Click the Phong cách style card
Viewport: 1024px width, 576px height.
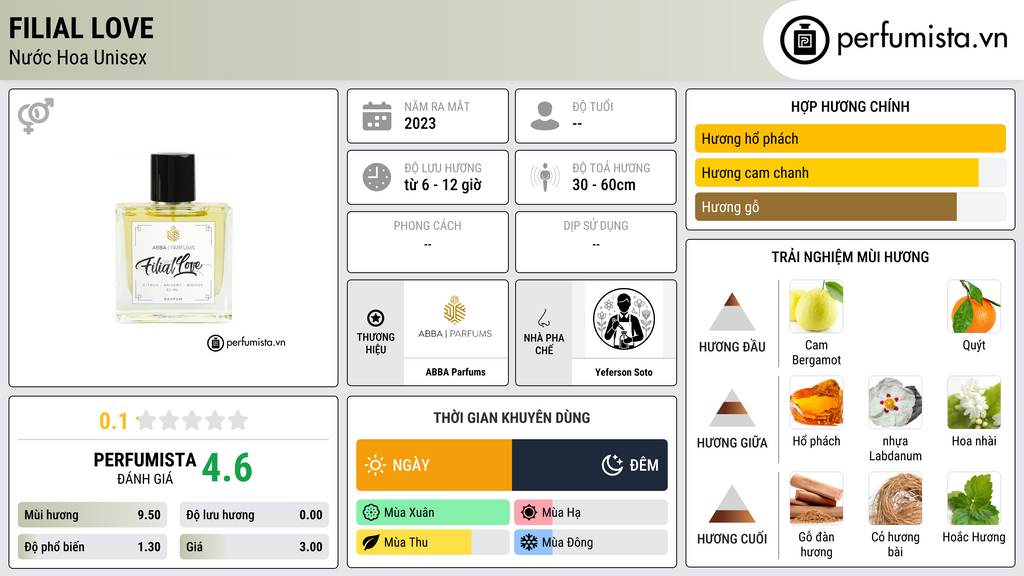pos(428,242)
